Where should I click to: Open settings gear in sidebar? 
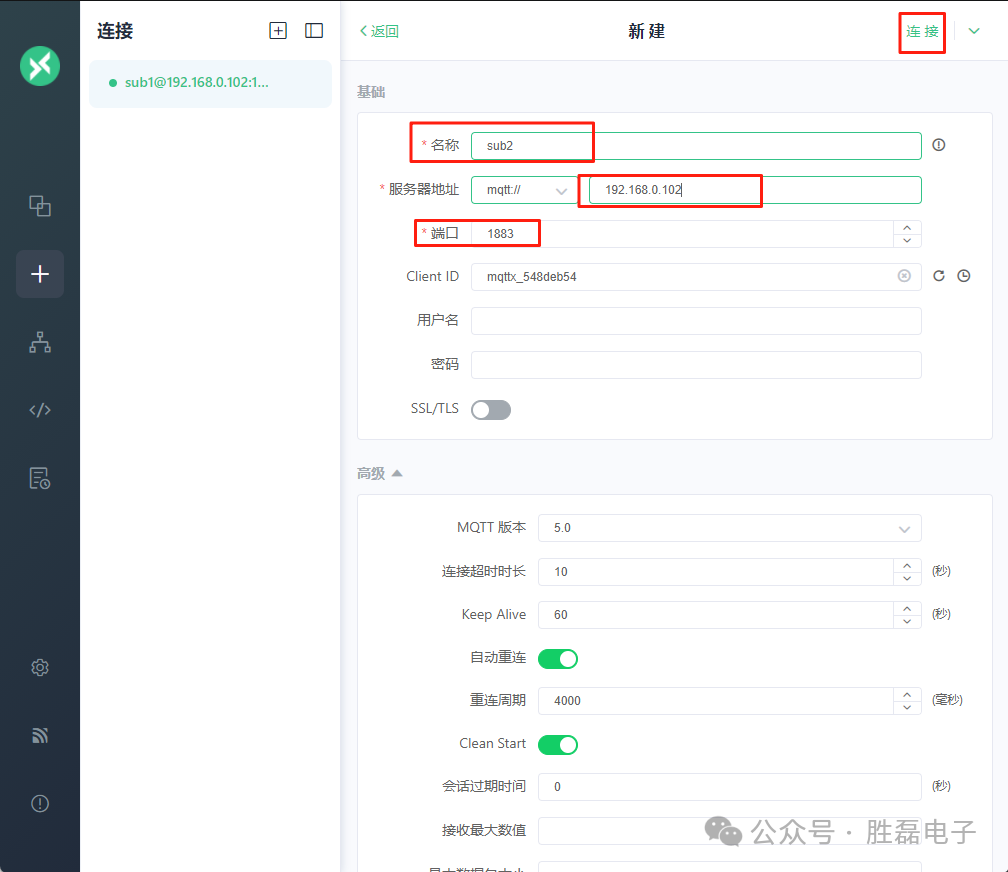[40, 668]
